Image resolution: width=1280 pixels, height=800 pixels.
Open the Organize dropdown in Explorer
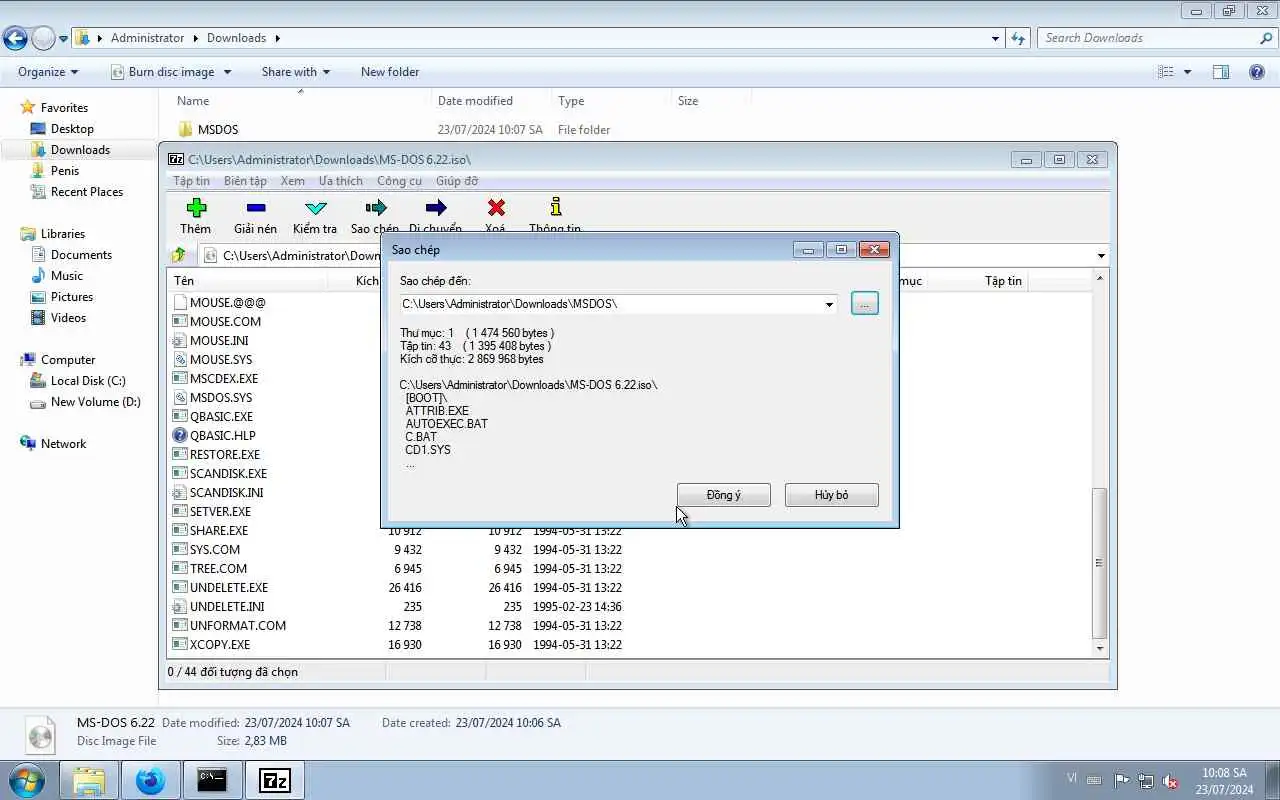[x=48, y=72]
